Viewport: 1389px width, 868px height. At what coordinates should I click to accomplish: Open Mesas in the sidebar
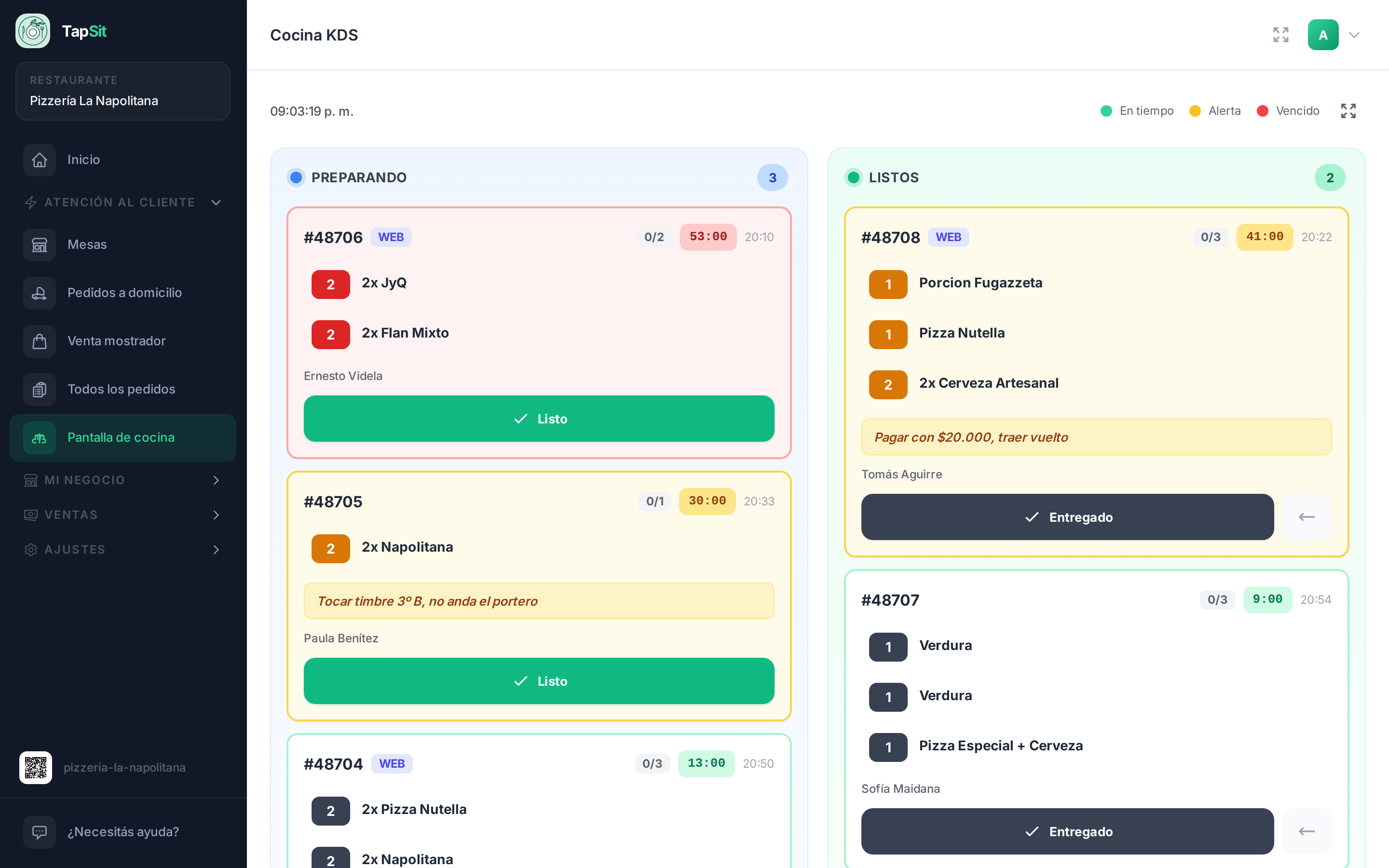click(x=123, y=244)
